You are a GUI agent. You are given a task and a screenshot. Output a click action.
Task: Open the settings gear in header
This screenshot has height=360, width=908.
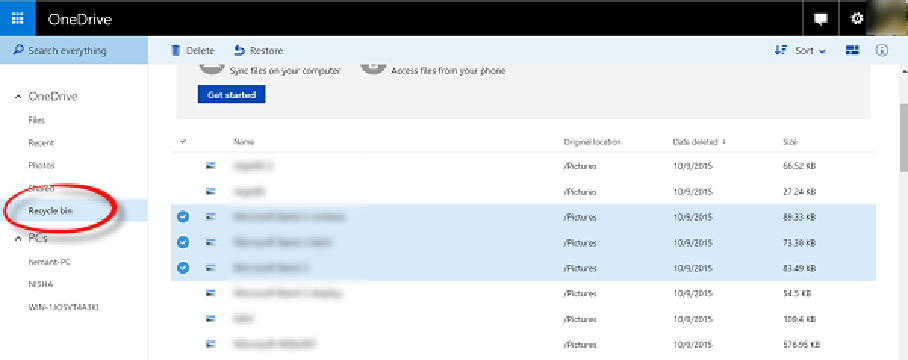pyautogui.click(x=856, y=19)
